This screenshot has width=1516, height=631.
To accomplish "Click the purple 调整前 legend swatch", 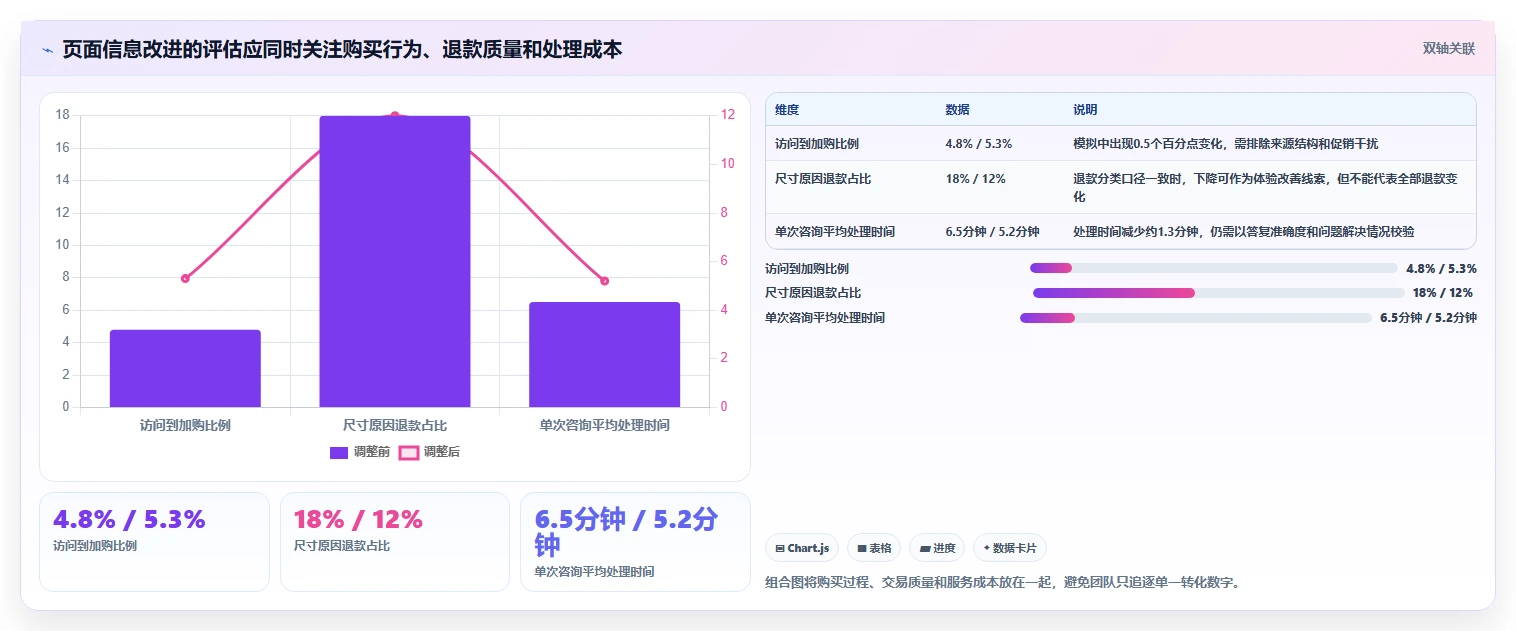I will pyautogui.click(x=339, y=452).
